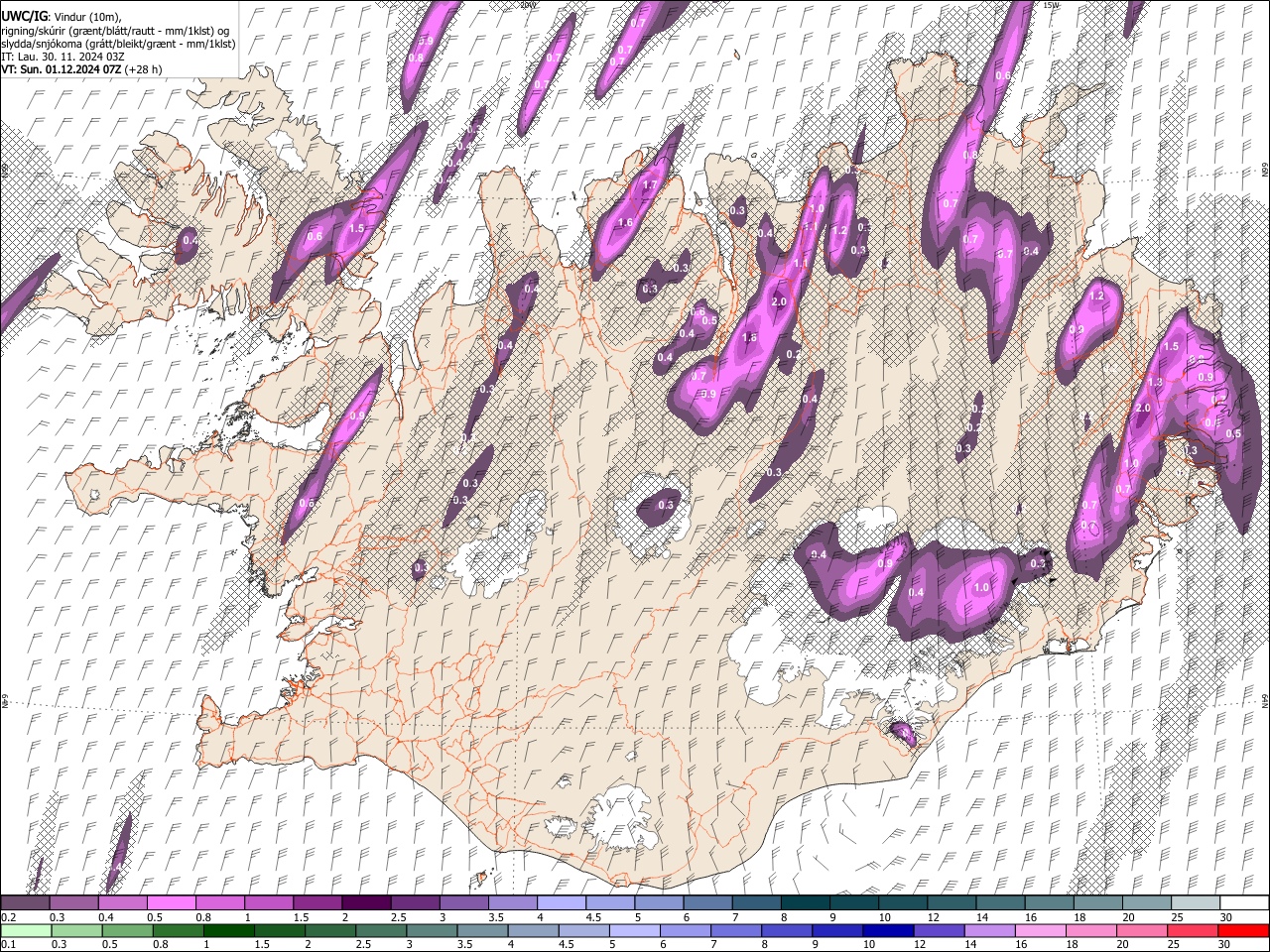Select 'IT: Lau. 30. 11. 2024 03Z' text
This screenshot has width=1270, height=952.
[x=63, y=57]
